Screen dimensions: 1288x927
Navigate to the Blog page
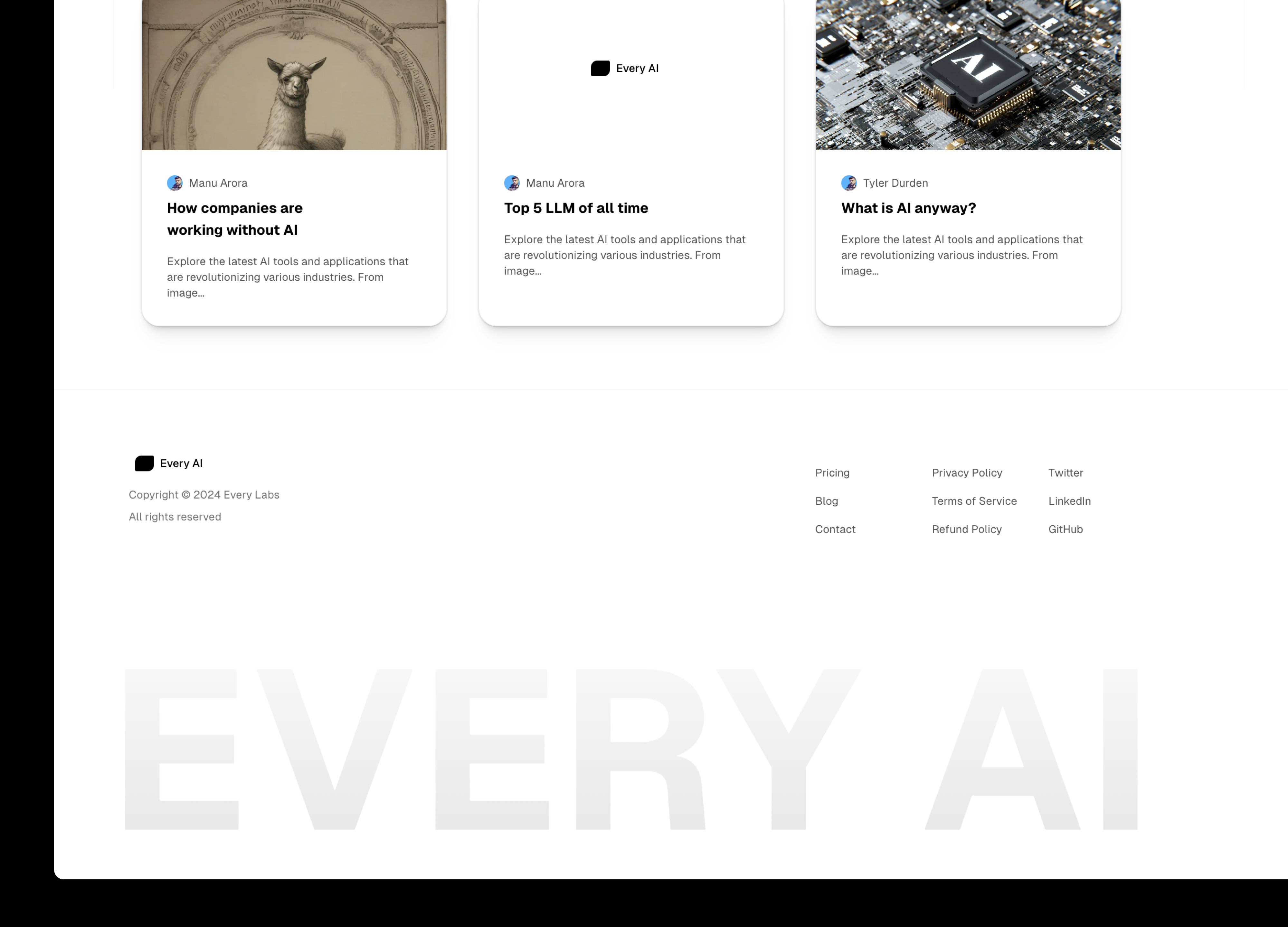click(826, 501)
